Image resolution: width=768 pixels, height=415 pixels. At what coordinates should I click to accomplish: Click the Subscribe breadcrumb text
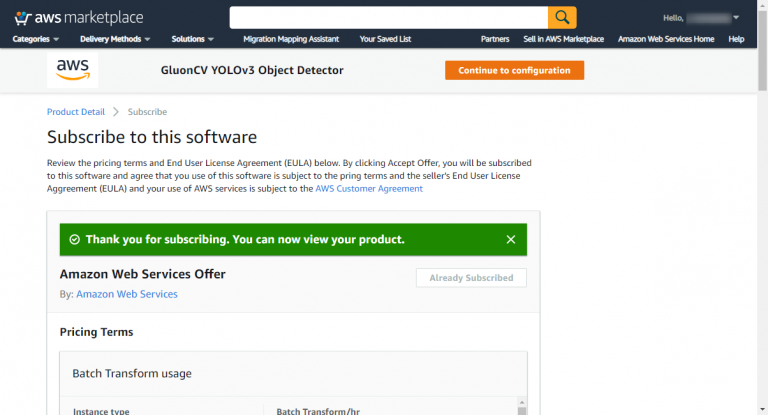pyautogui.click(x=147, y=112)
